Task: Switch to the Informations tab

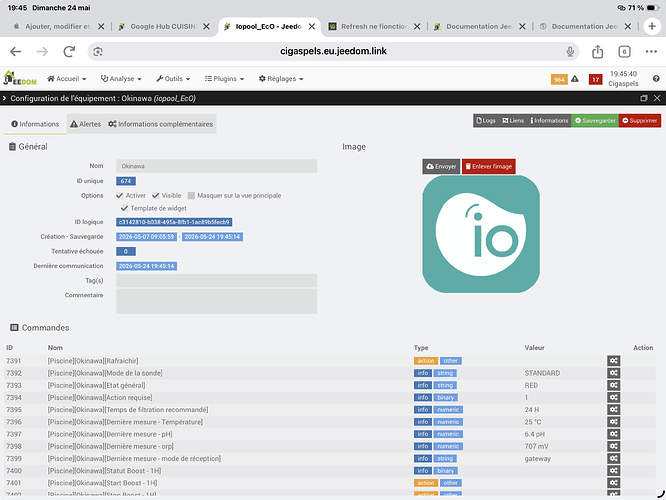Action: (35, 124)
